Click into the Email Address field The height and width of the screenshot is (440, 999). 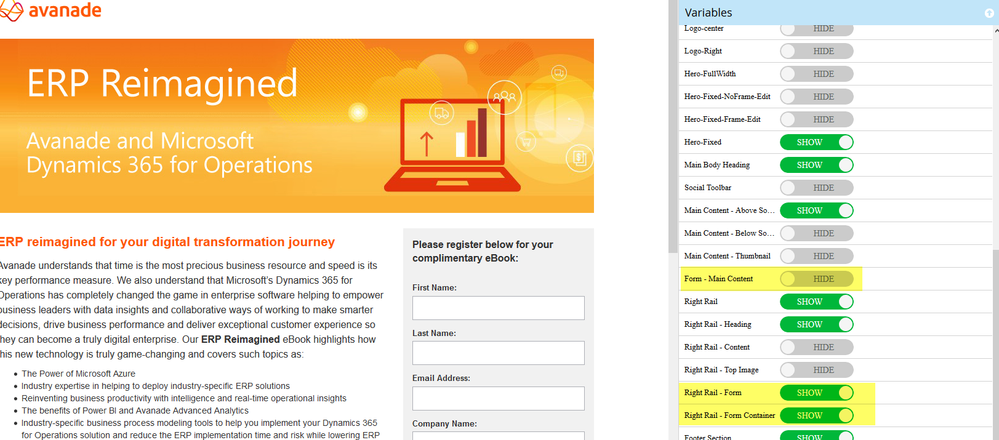click(498, 398)
